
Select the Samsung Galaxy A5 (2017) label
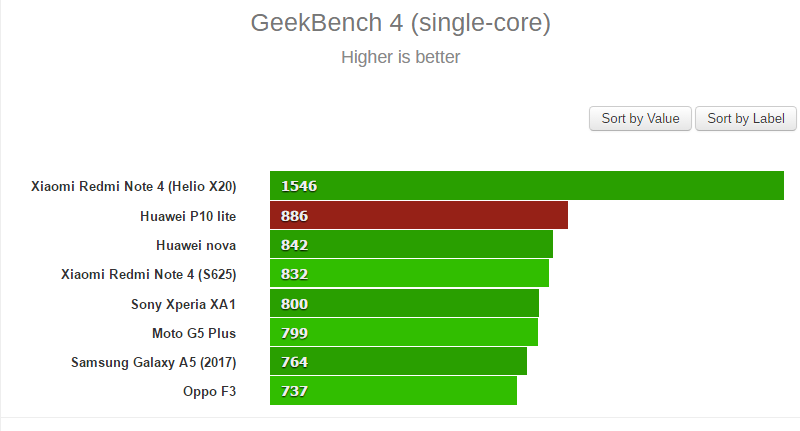153,361
